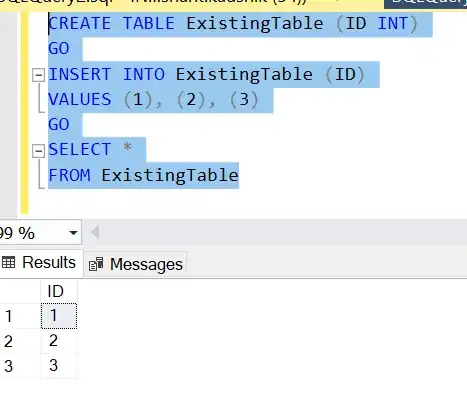This screenshot has height=415, width=467.
Task: Select the ID cell with value 3
Action: [59, 366]
